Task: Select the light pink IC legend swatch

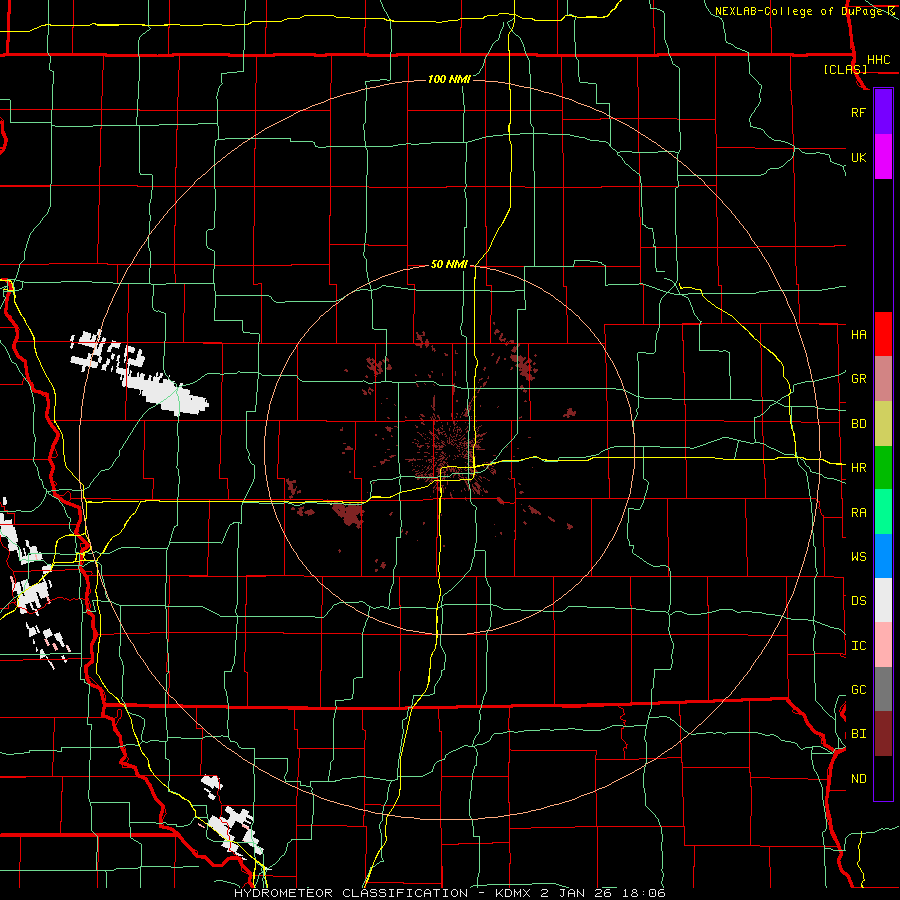Action: (883, 645)
